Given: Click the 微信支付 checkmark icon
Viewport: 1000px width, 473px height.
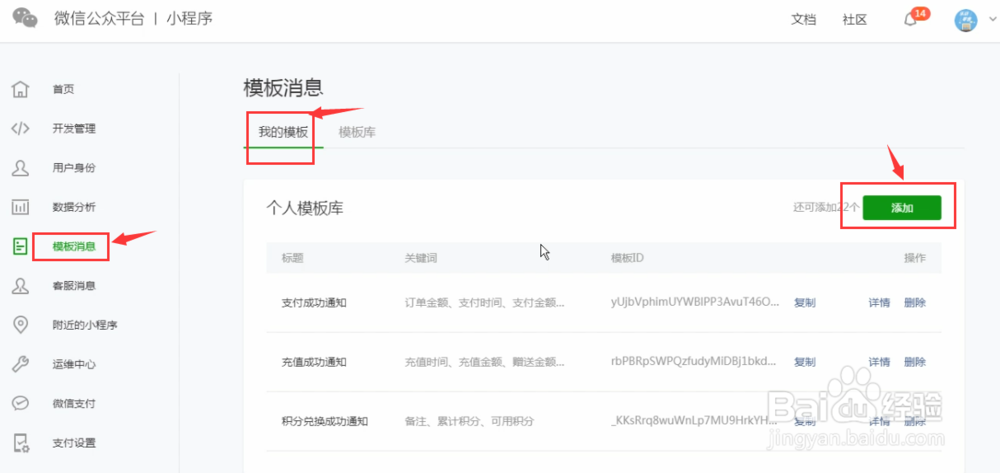Looking at the screenshot, I should pyautogui.click(x=21, y=404).
